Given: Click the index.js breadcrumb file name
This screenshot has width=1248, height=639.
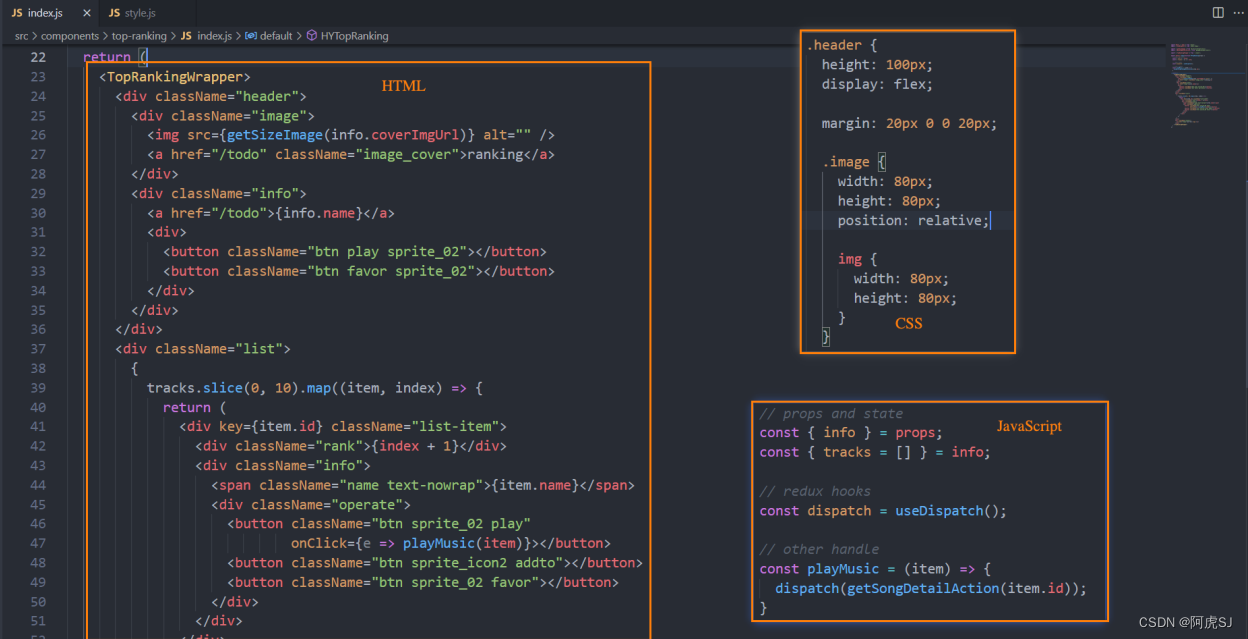Looking at the screenshot, I should point(214,36).
